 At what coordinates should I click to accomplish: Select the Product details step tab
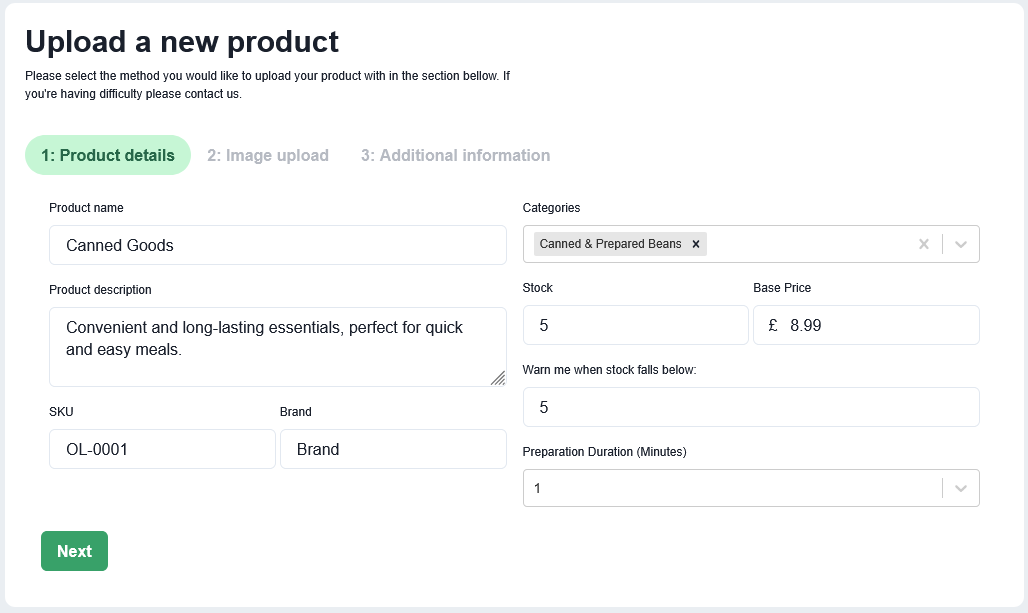coord(108,155)
